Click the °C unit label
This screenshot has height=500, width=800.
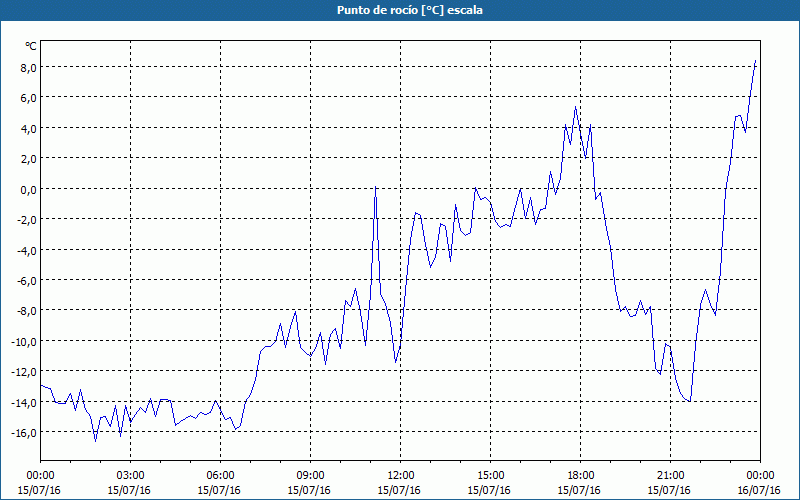[31, 46]
